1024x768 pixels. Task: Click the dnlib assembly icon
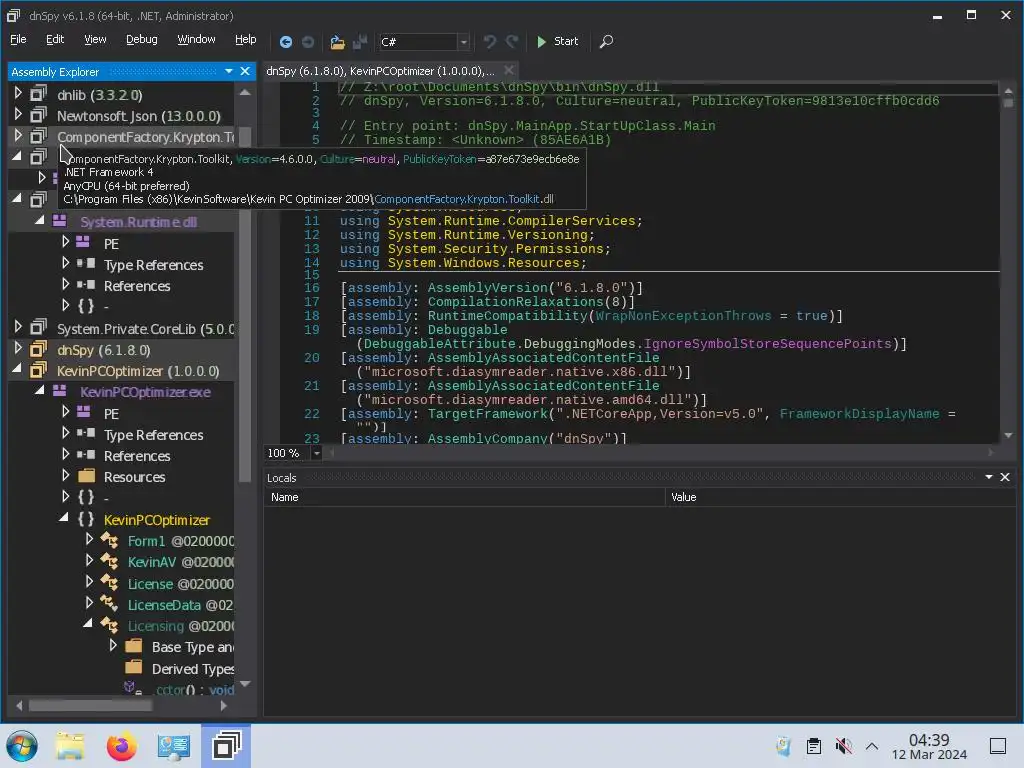point(39,94)
